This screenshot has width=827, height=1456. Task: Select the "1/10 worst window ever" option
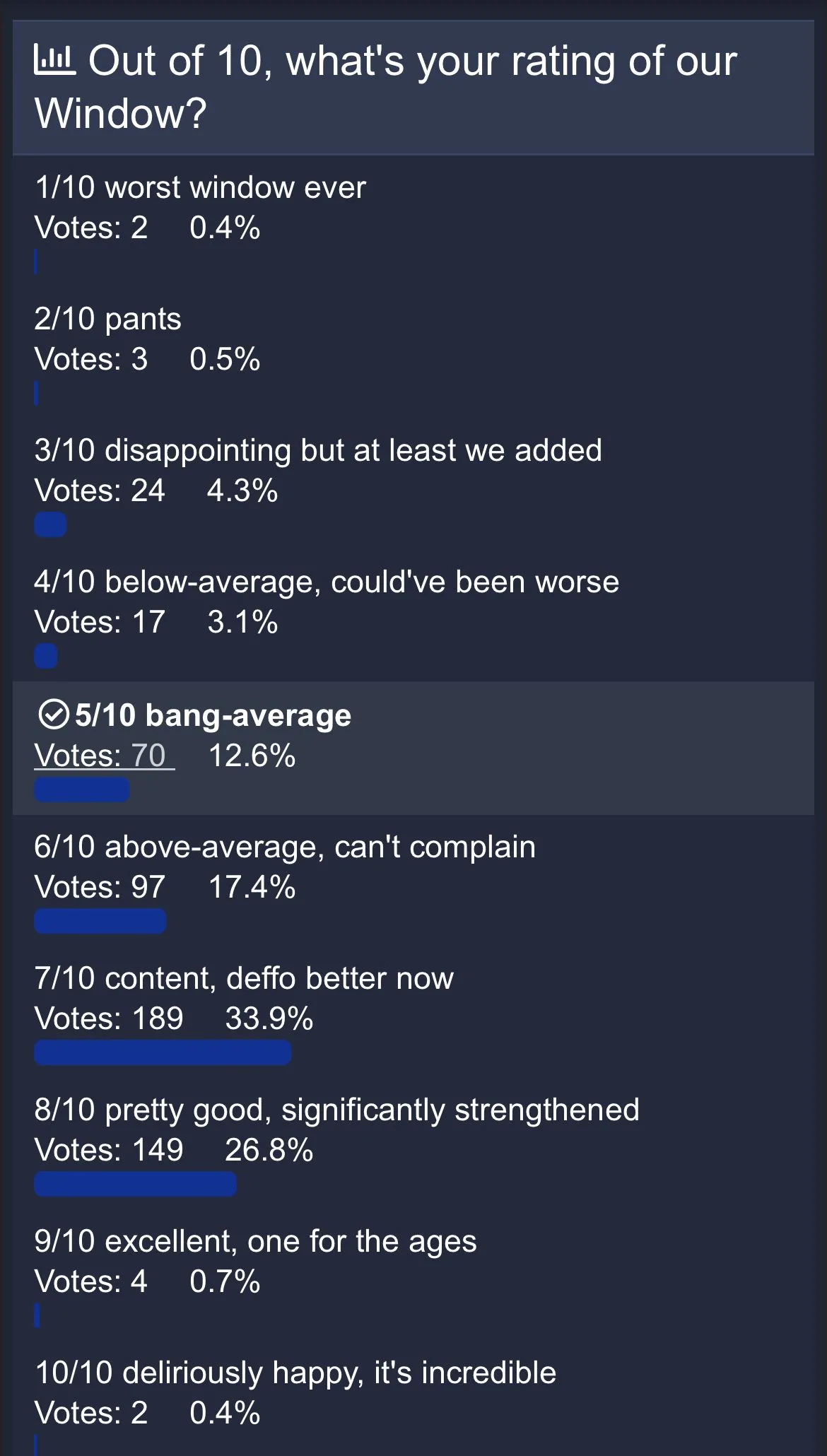(201, 187)
